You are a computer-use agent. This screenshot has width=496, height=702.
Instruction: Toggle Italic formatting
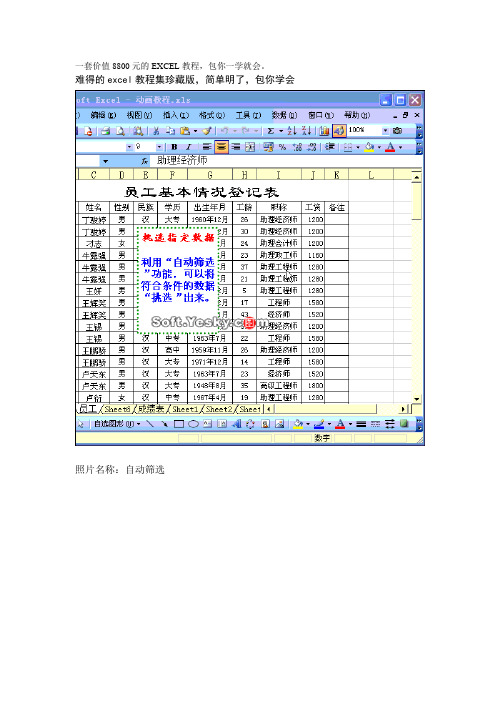(188, 147)
